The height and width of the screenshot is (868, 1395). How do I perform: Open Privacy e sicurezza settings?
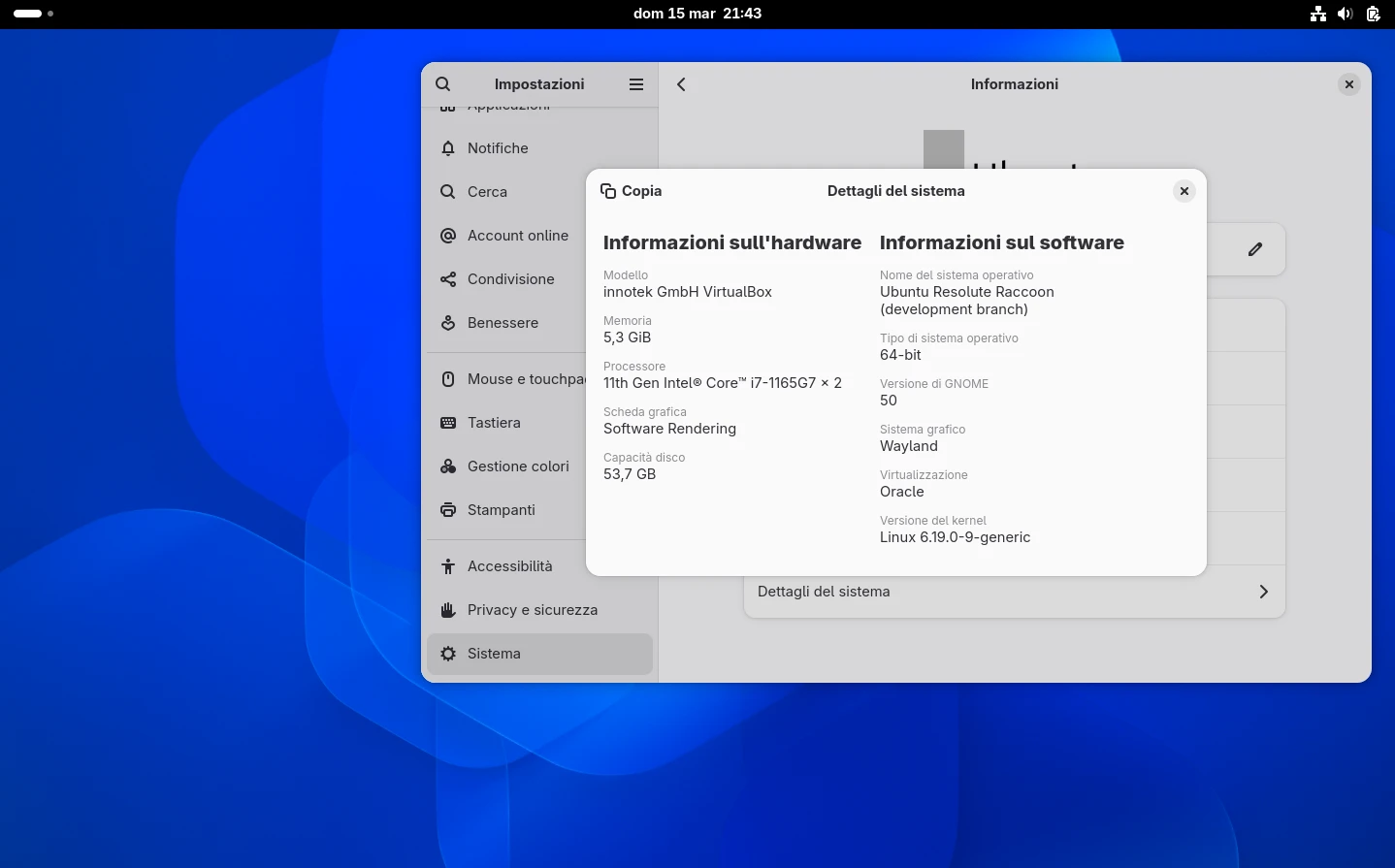tap(532, 610)
